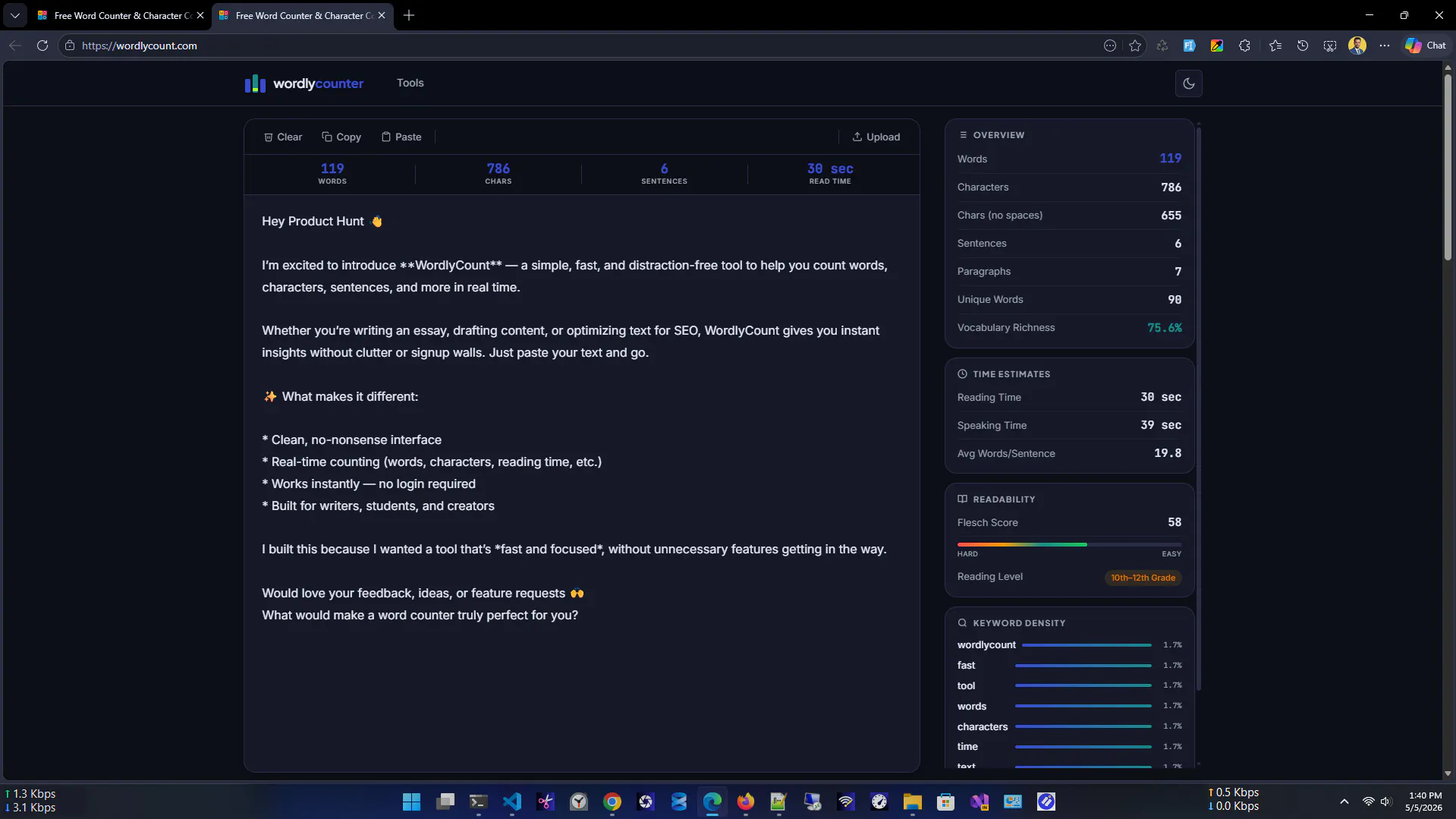View site information lock icon
This screenshot has height=819, width=1456.
coord(70,46)
